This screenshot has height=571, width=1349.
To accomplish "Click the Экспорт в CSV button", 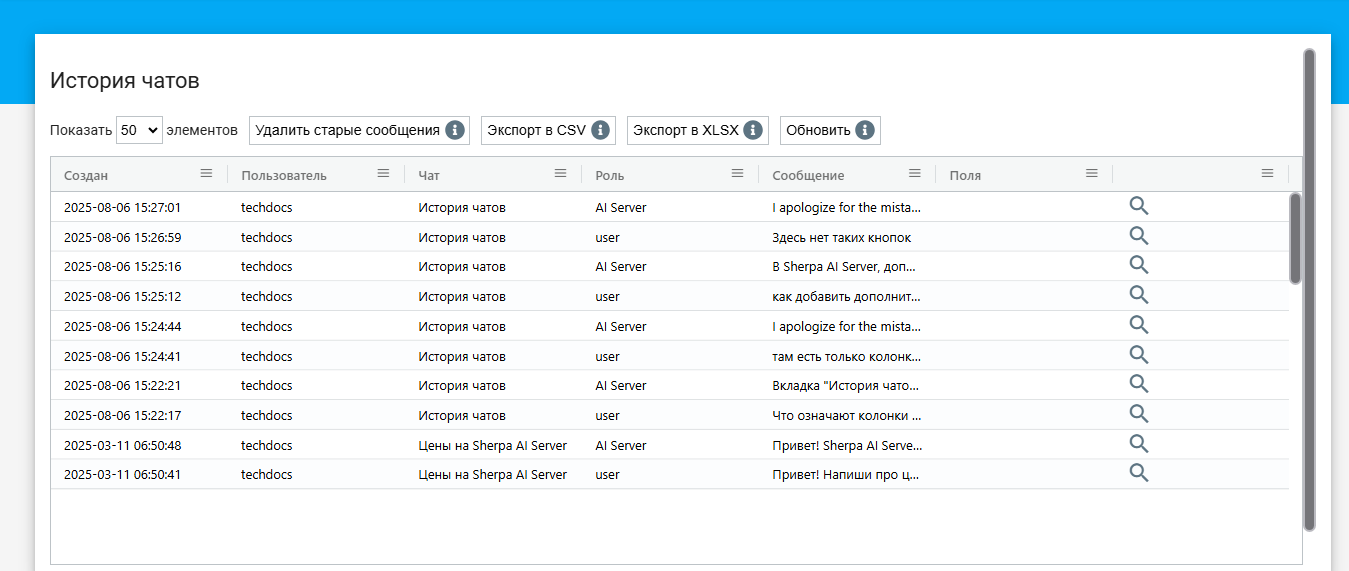I will (536, 130).
